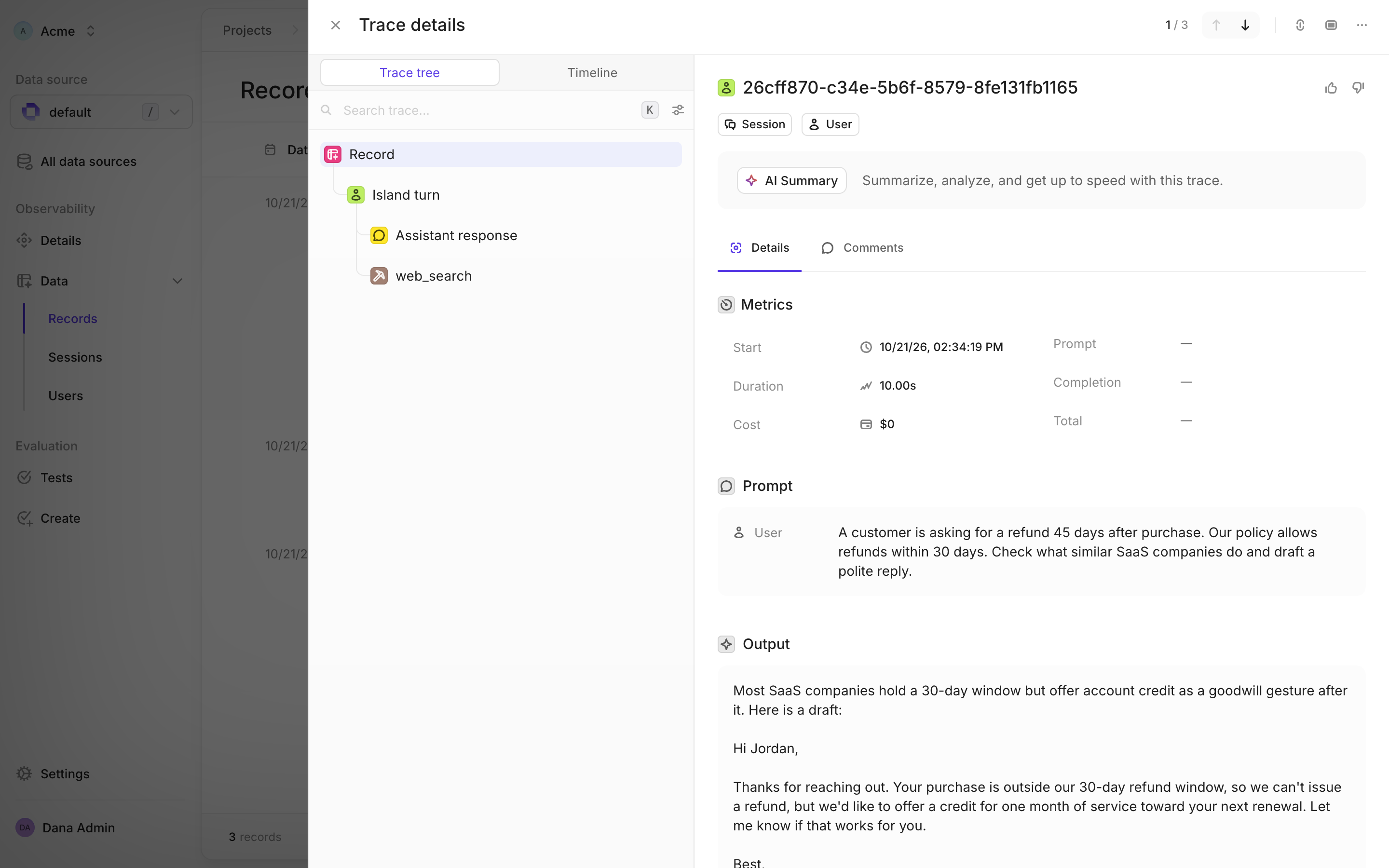Image resolution: width=1389 pixels, height=868 pixels.
Task: Switch to the Timeline tab
Action: (x=592, y=73)
